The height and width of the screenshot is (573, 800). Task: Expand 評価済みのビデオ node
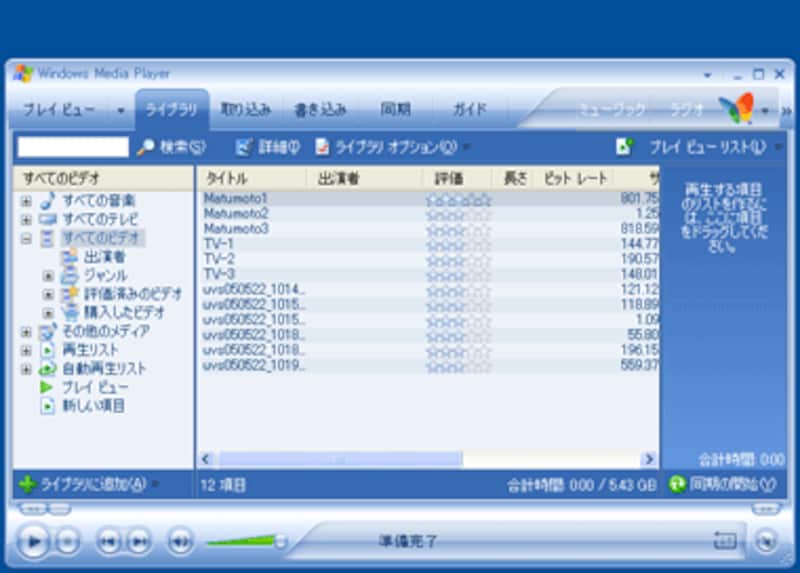(48, 294)
